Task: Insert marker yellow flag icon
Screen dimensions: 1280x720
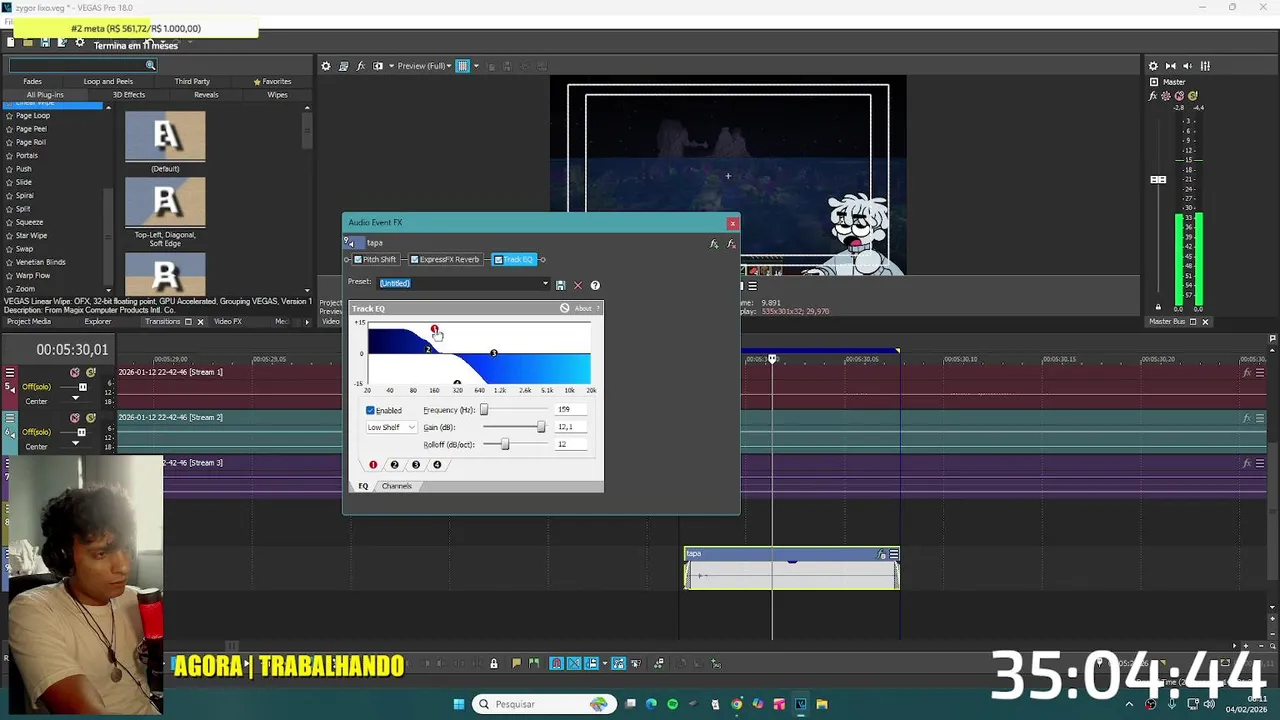Action: pos(516,663)
